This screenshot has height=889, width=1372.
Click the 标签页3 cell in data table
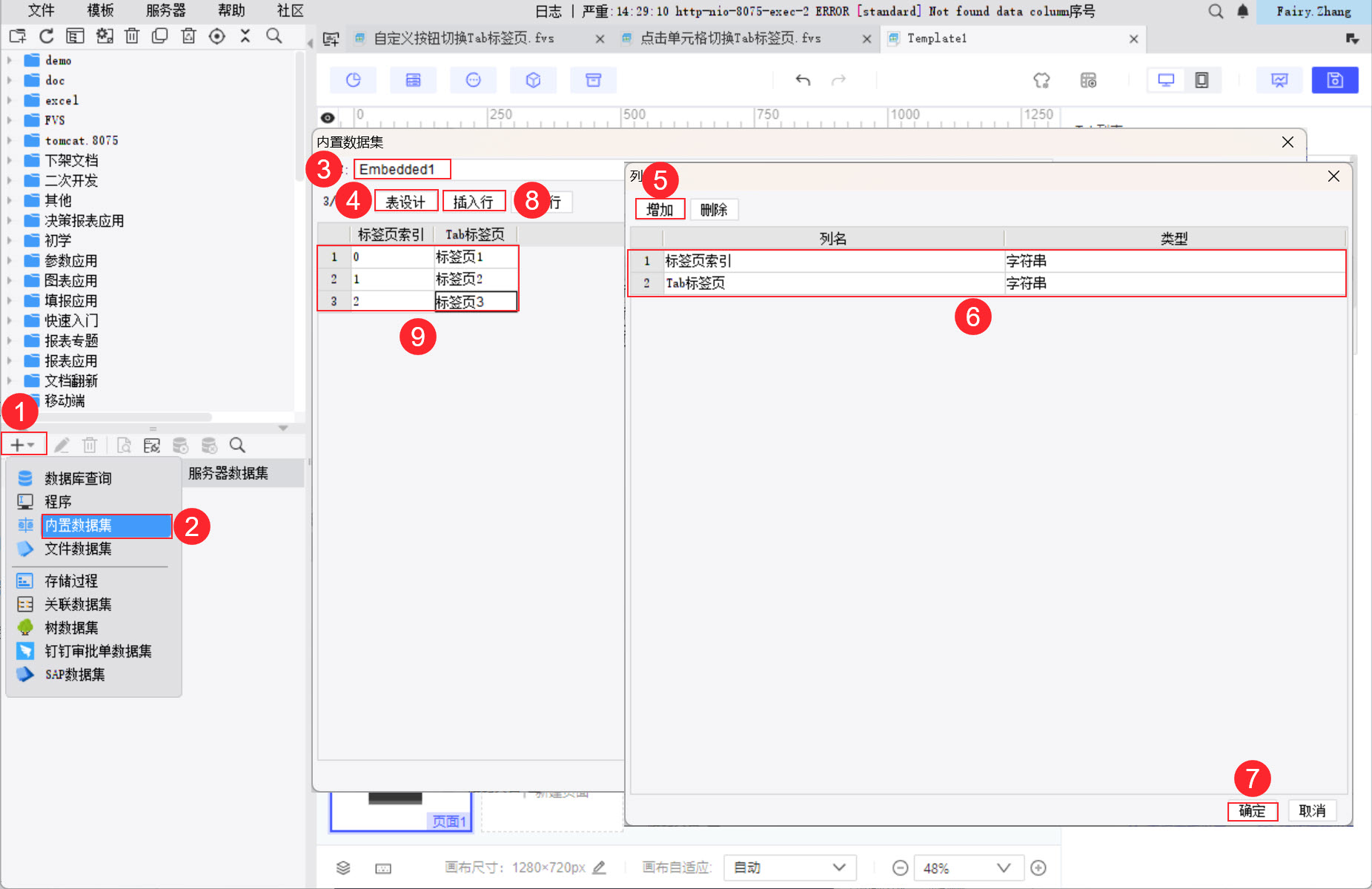click(x=476, y=302)
